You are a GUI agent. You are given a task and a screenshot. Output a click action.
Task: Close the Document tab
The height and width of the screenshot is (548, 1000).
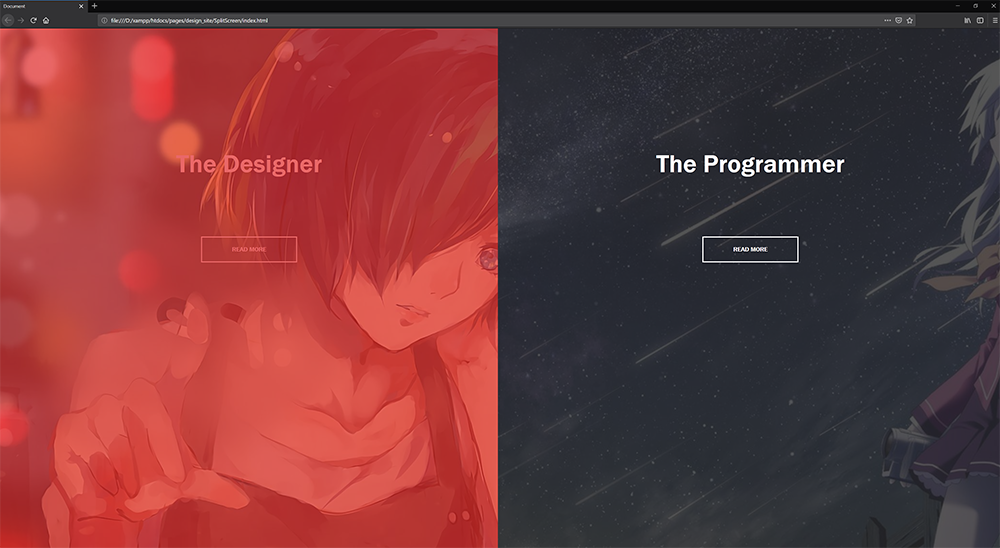tap(81, 6)
